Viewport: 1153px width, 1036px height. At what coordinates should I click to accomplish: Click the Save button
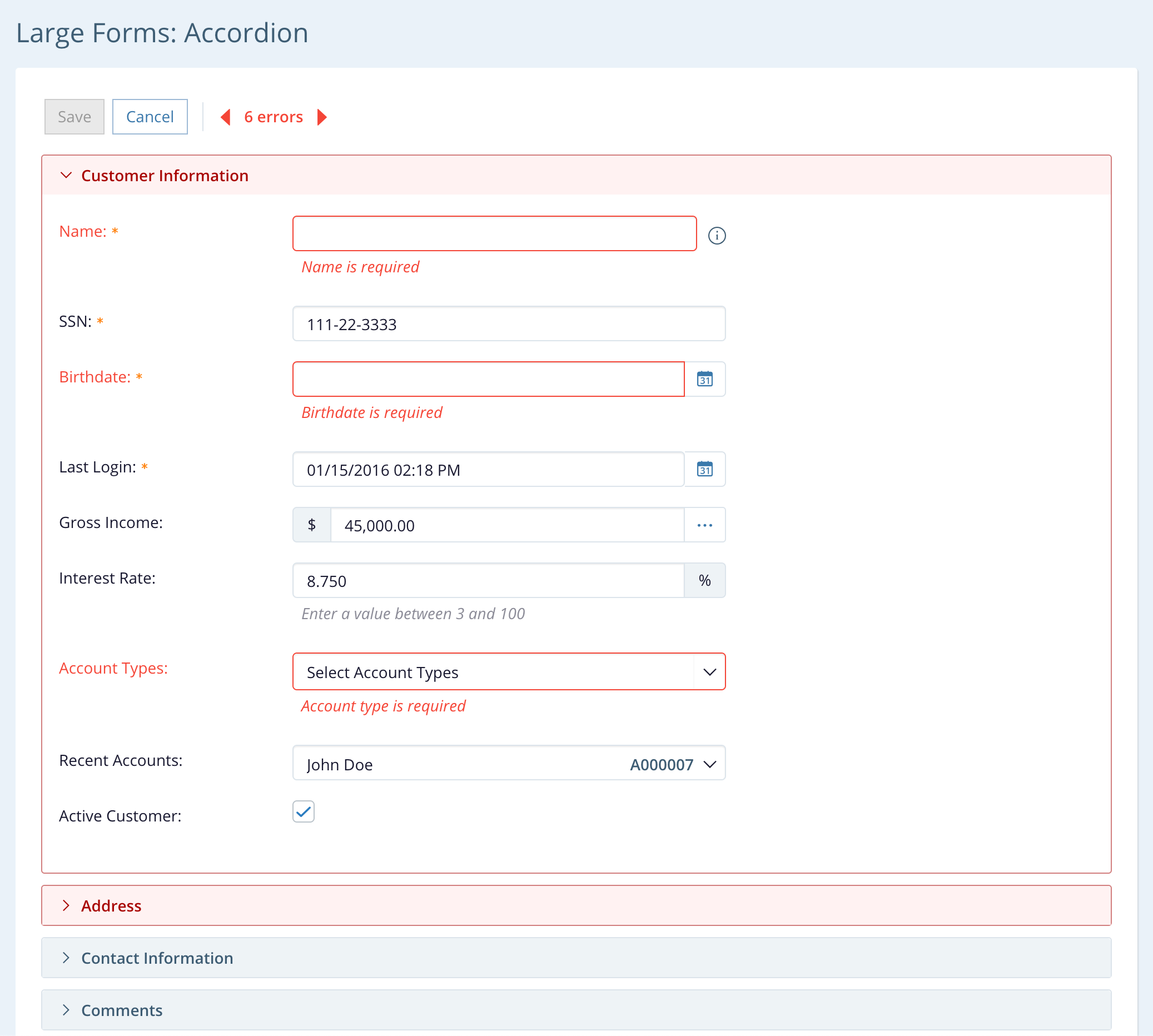click(74, 117)
